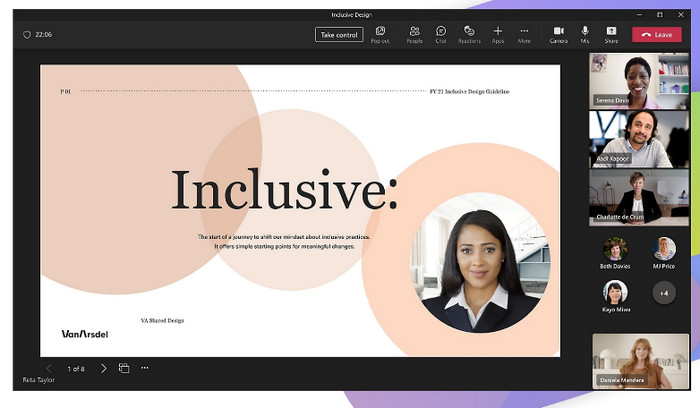Open the slide grid view icon
This screenshot has height=408, width=700.
click(x=124, y=368)
